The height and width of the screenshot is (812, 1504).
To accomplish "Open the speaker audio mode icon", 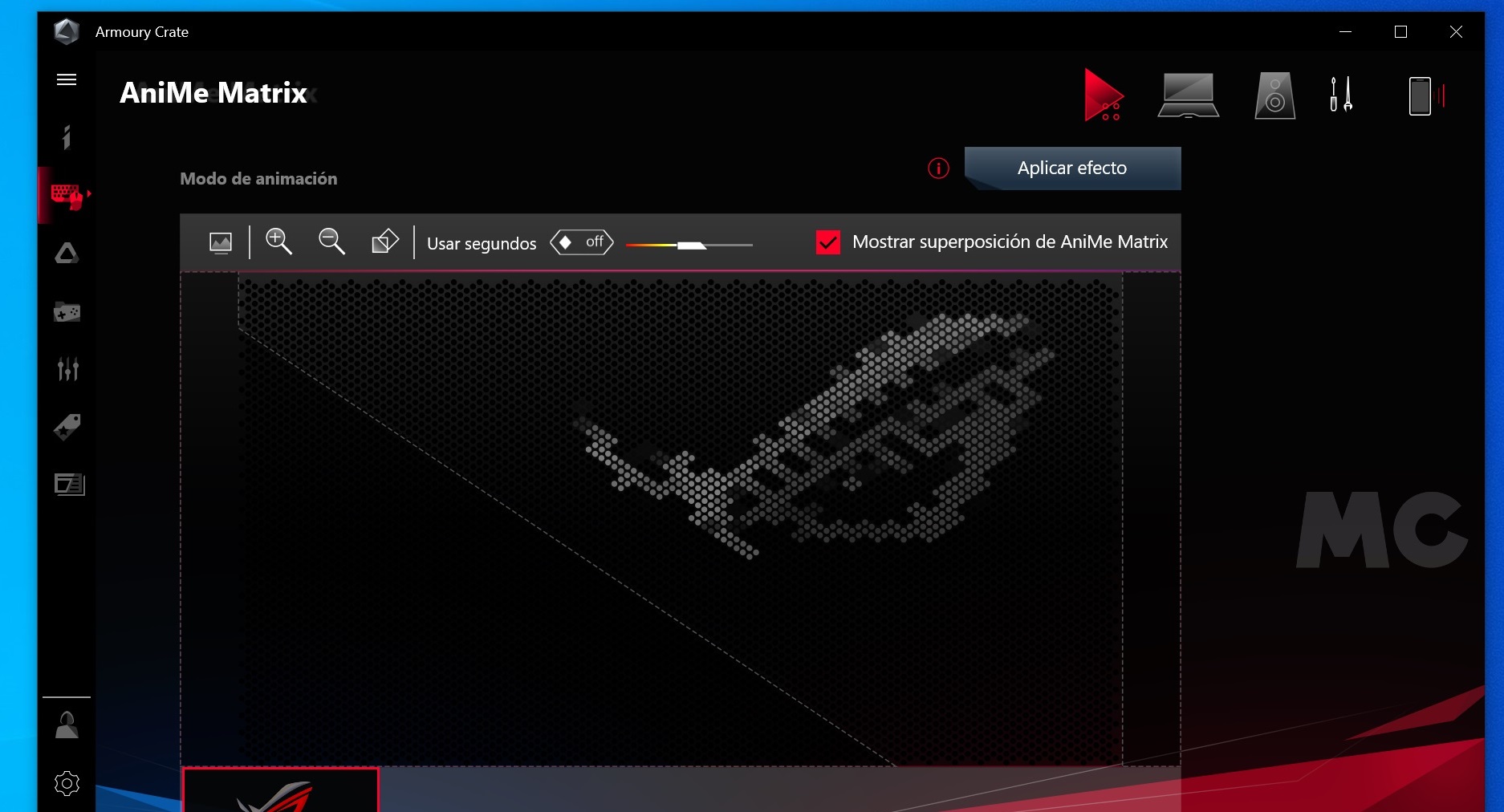I will (1274, 95).
